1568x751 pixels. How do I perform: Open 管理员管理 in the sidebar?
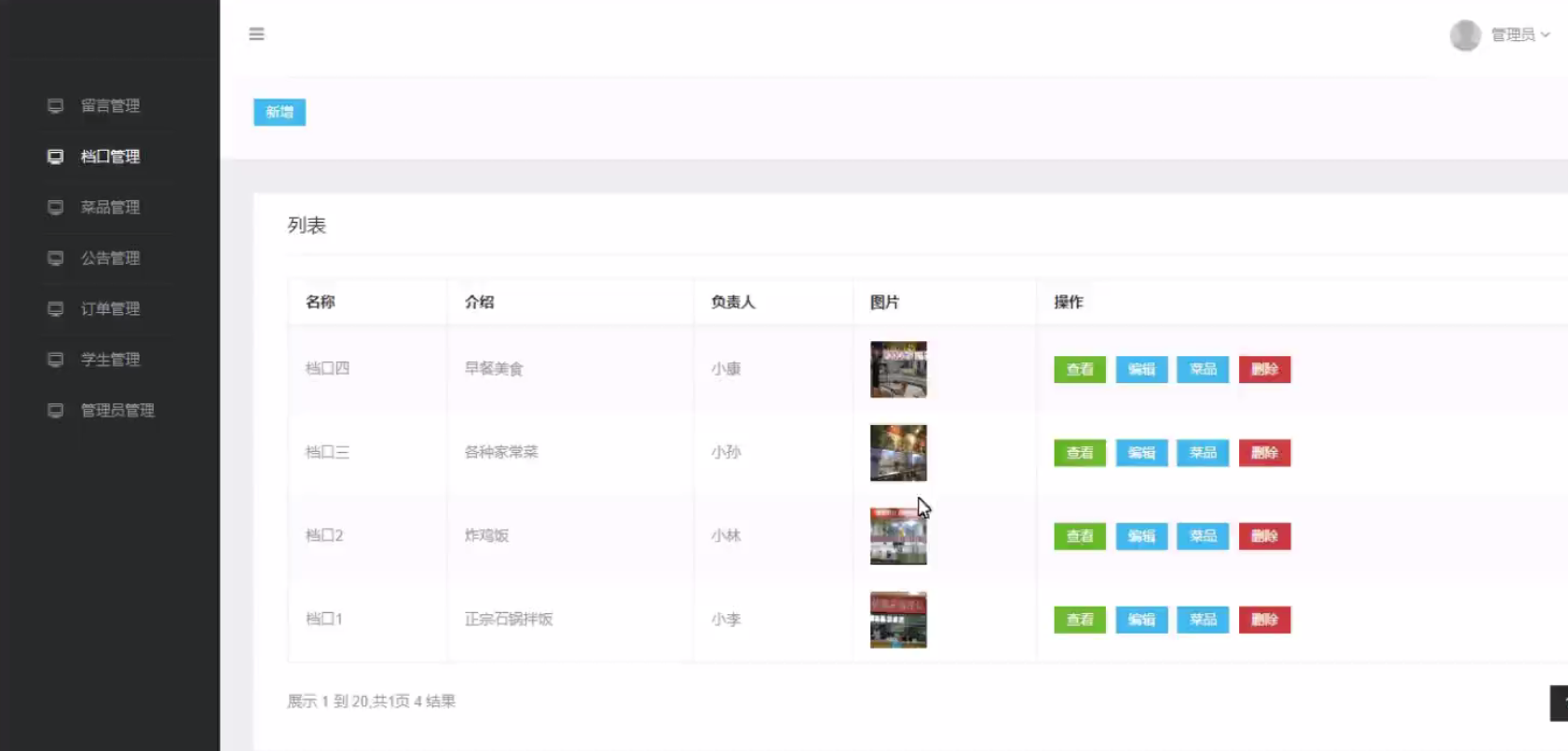click(x=117, y=411)
